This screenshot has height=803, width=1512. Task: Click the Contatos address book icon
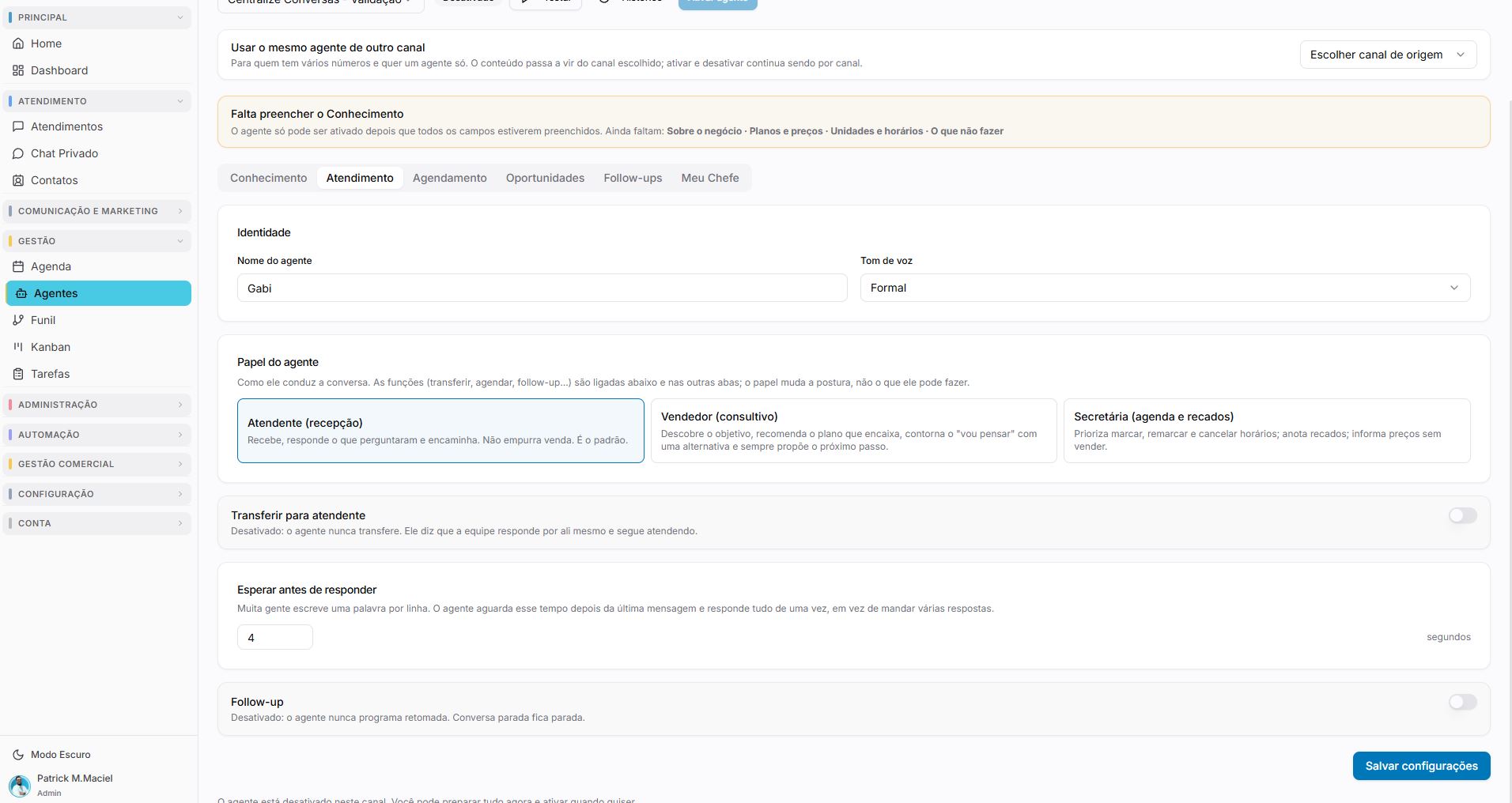[x=18, y=180]
